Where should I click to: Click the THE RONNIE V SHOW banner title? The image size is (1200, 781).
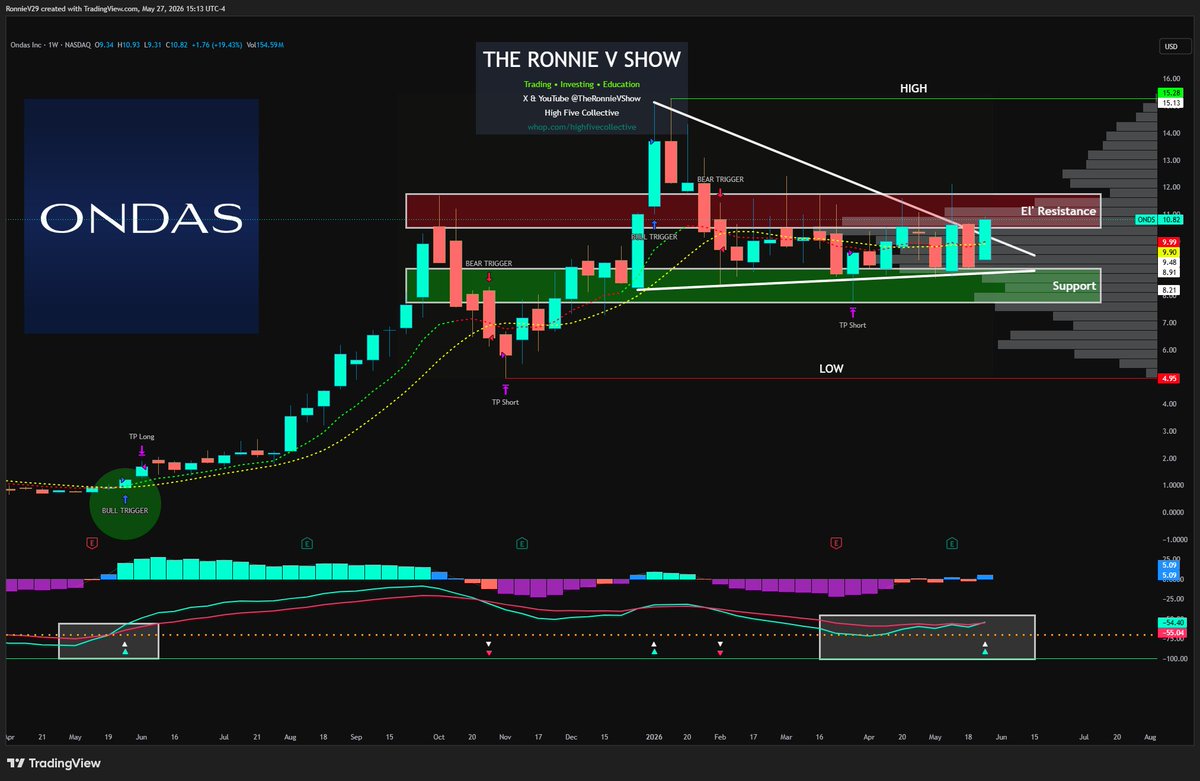click(582, 59)
